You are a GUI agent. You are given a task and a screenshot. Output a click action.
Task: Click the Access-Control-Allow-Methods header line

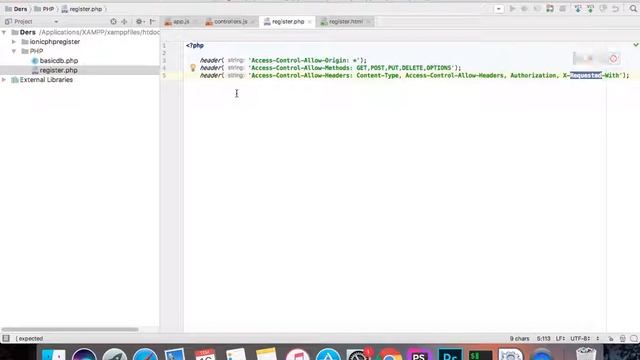[330, 68]
